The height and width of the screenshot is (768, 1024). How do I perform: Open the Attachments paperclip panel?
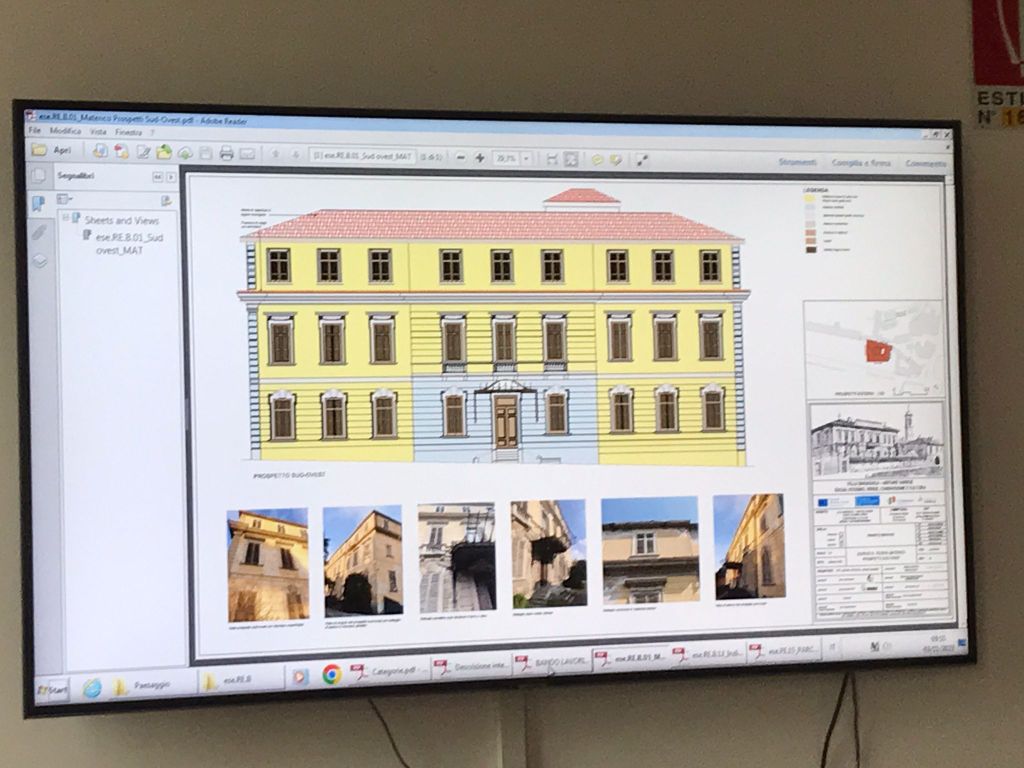pyautogui.click(x=40, y=232)
